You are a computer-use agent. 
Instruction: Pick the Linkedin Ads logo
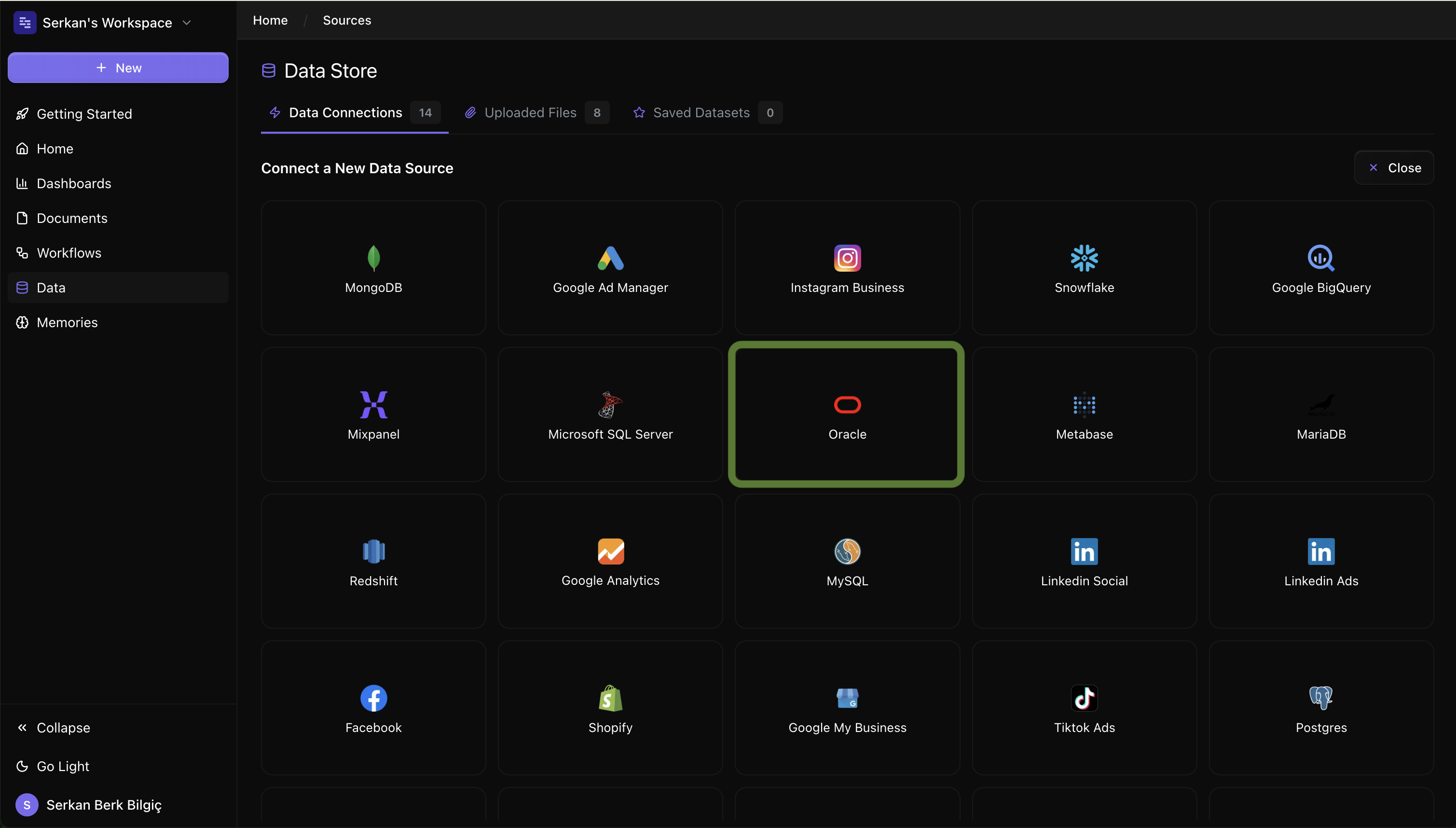[1321, 552]
